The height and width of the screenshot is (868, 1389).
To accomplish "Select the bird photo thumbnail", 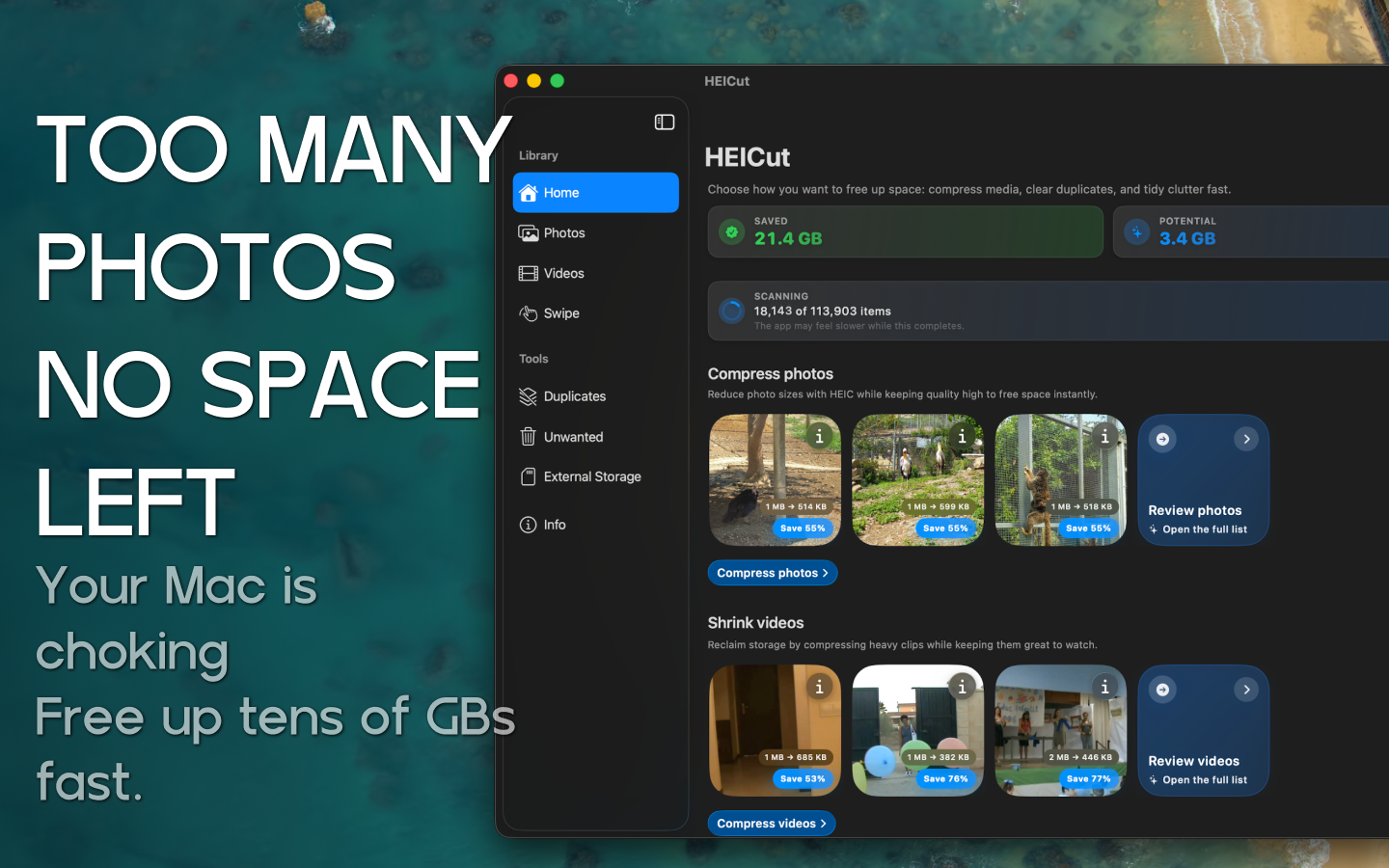I will click(x=776, y=480).
